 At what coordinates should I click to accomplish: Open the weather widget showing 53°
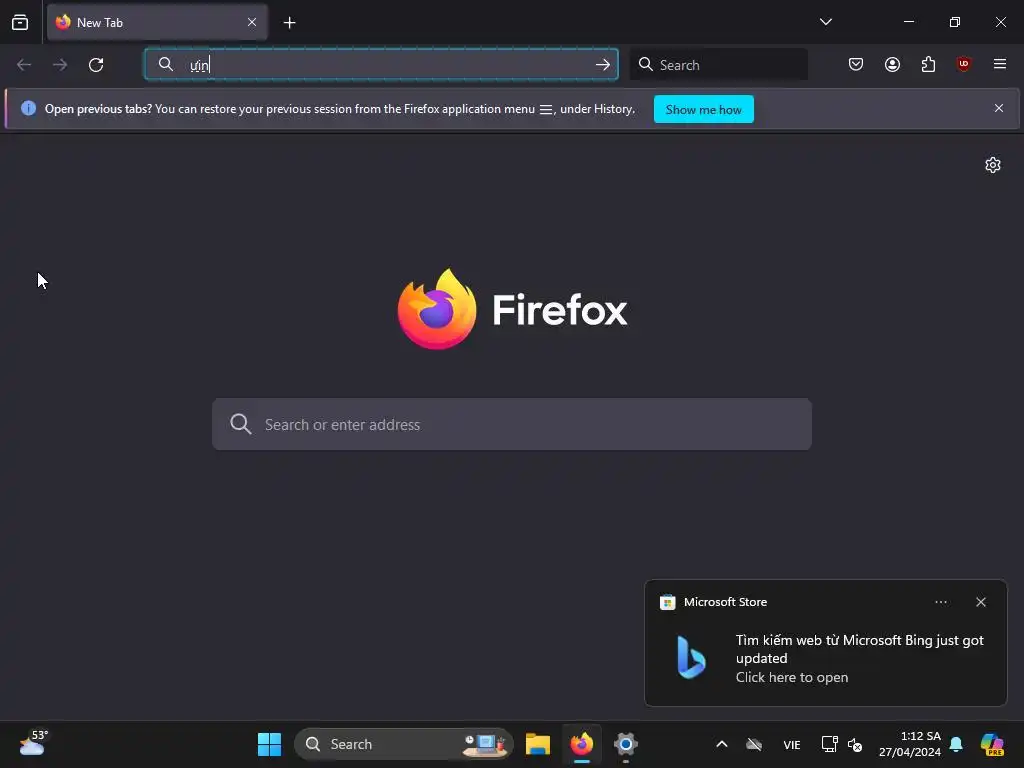tap(33, 743)
